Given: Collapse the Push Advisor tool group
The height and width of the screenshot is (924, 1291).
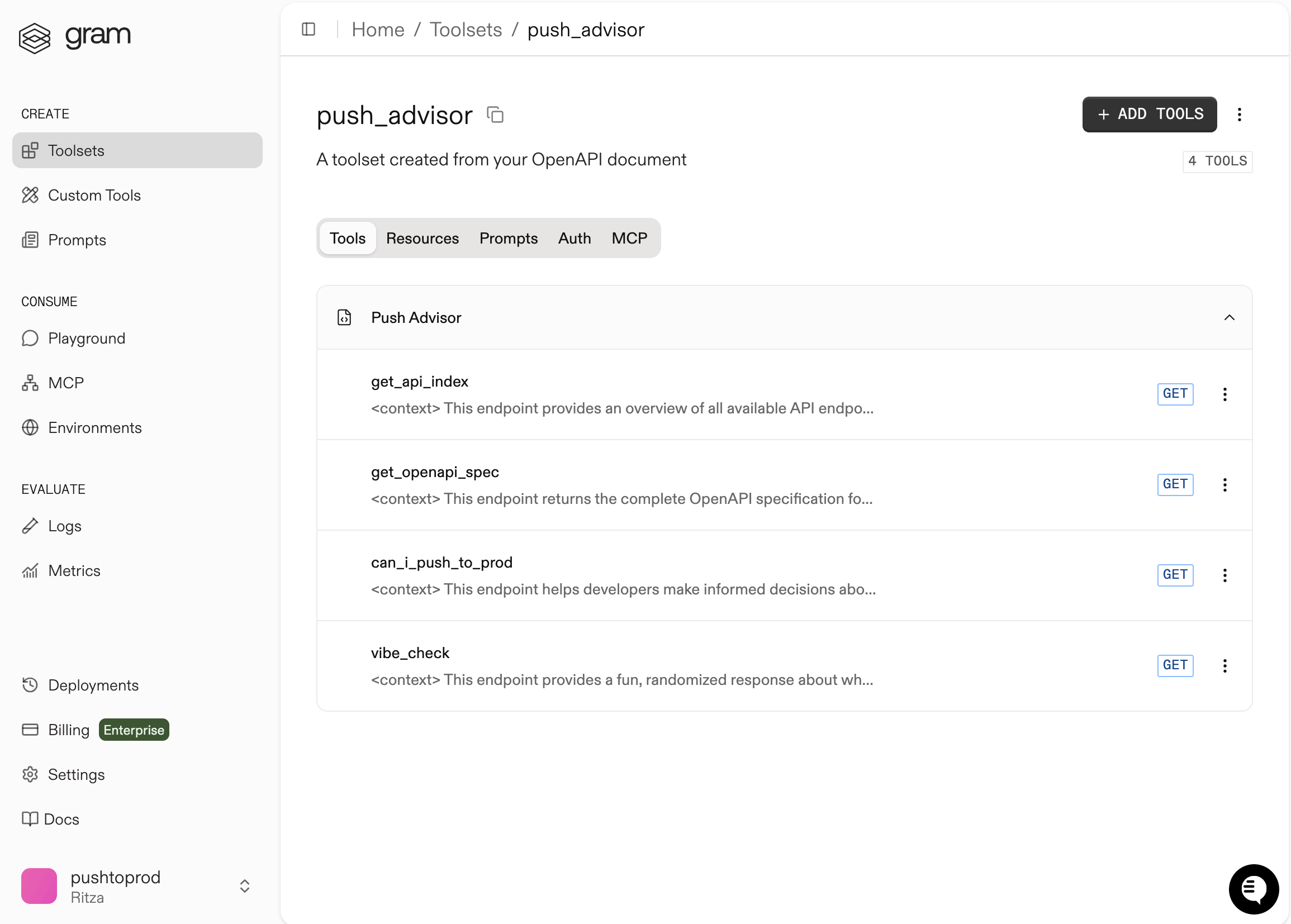Looking at the screenshot, I should (1229, 317).
